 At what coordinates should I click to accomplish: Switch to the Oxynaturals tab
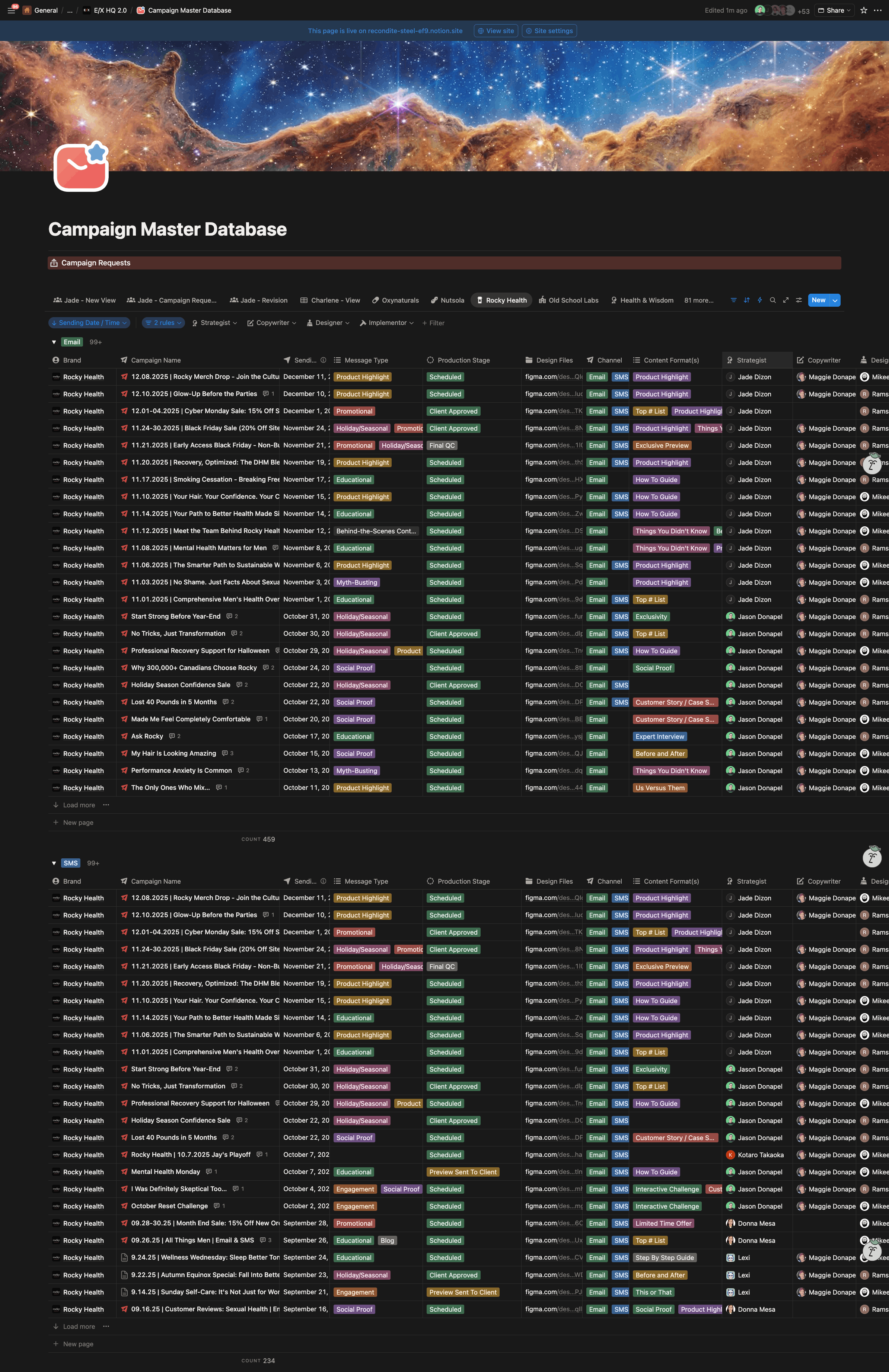click(395, 300)
